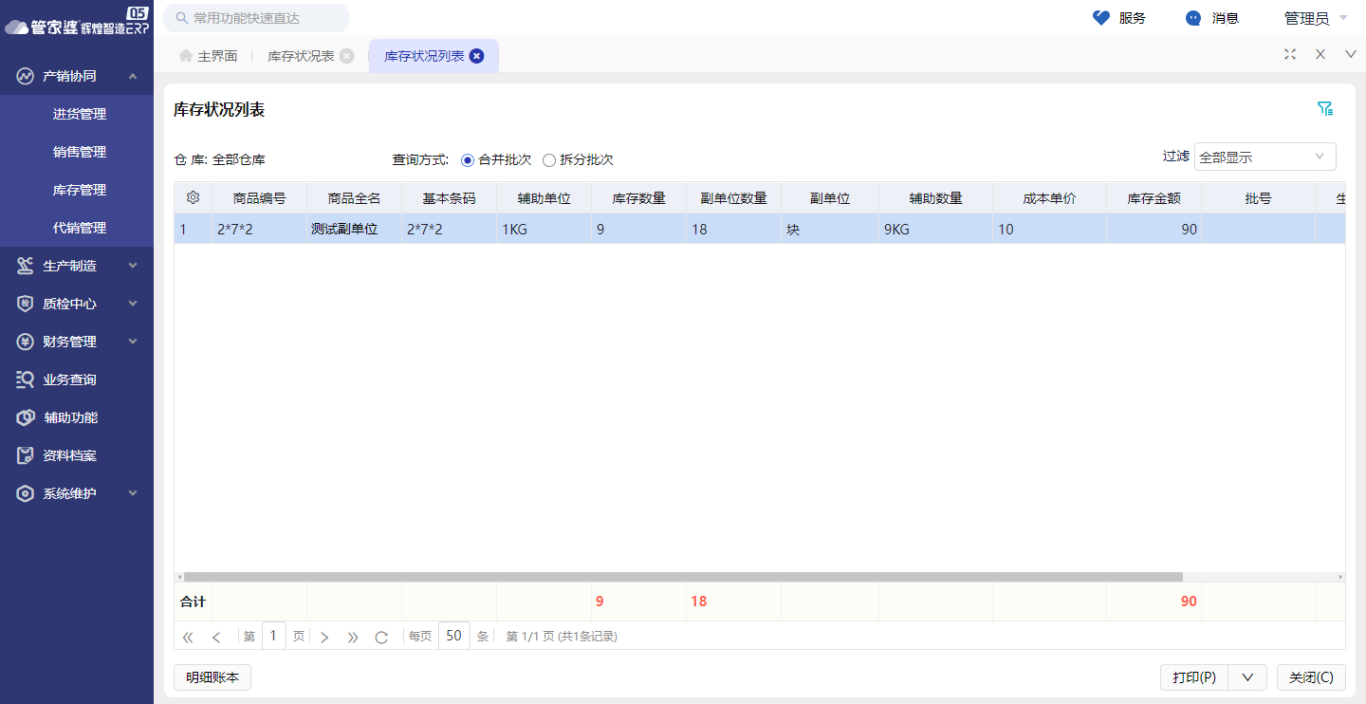Expand the print options arrow beside 打印(P)
1366x704 pixels.
click(x=1246, y=677)
